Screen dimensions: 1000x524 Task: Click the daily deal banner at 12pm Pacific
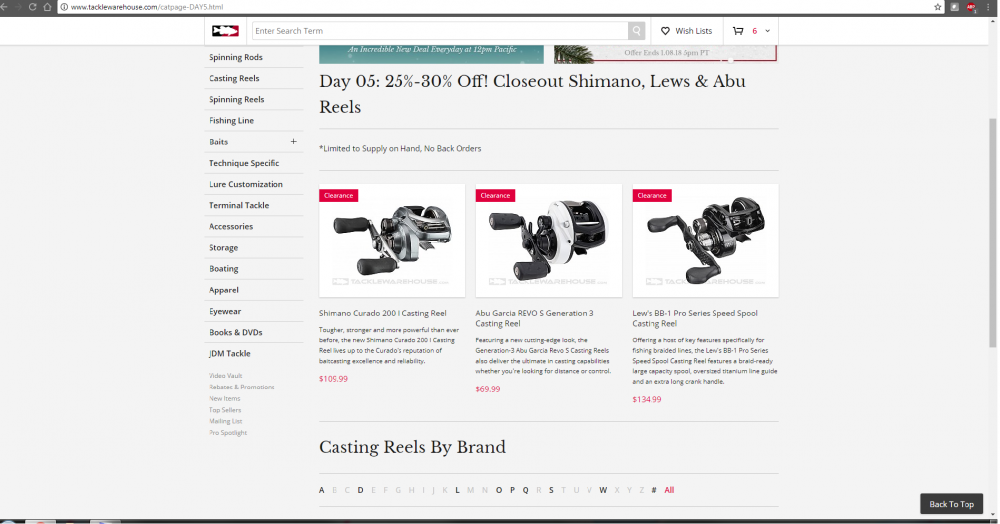pyautogui.click(x=432, y=54)
